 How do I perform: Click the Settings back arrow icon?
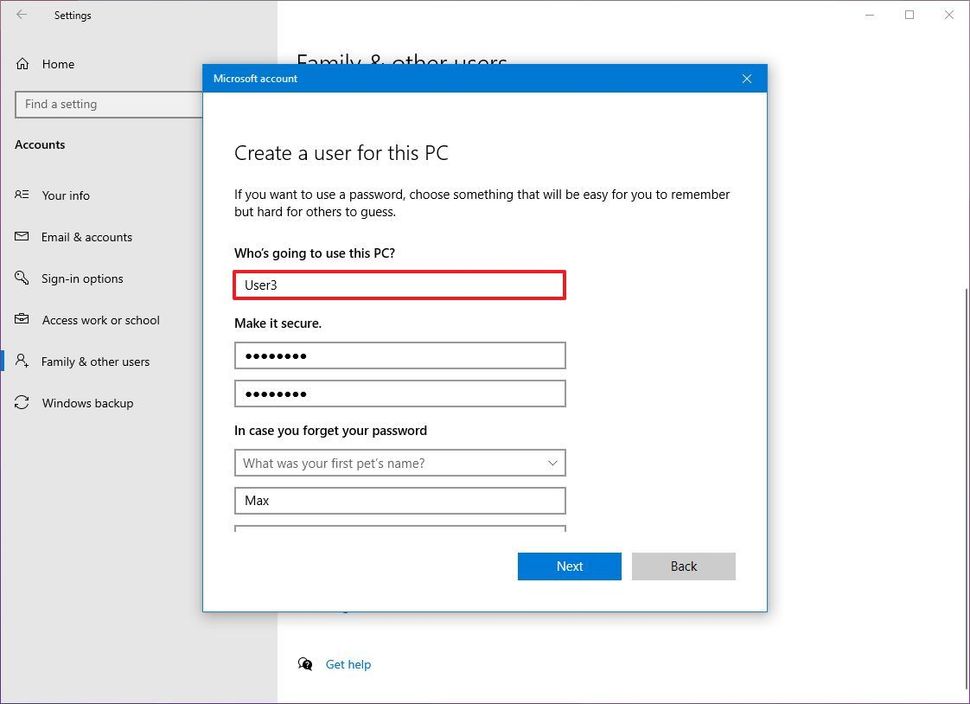(x=22, y=15)
